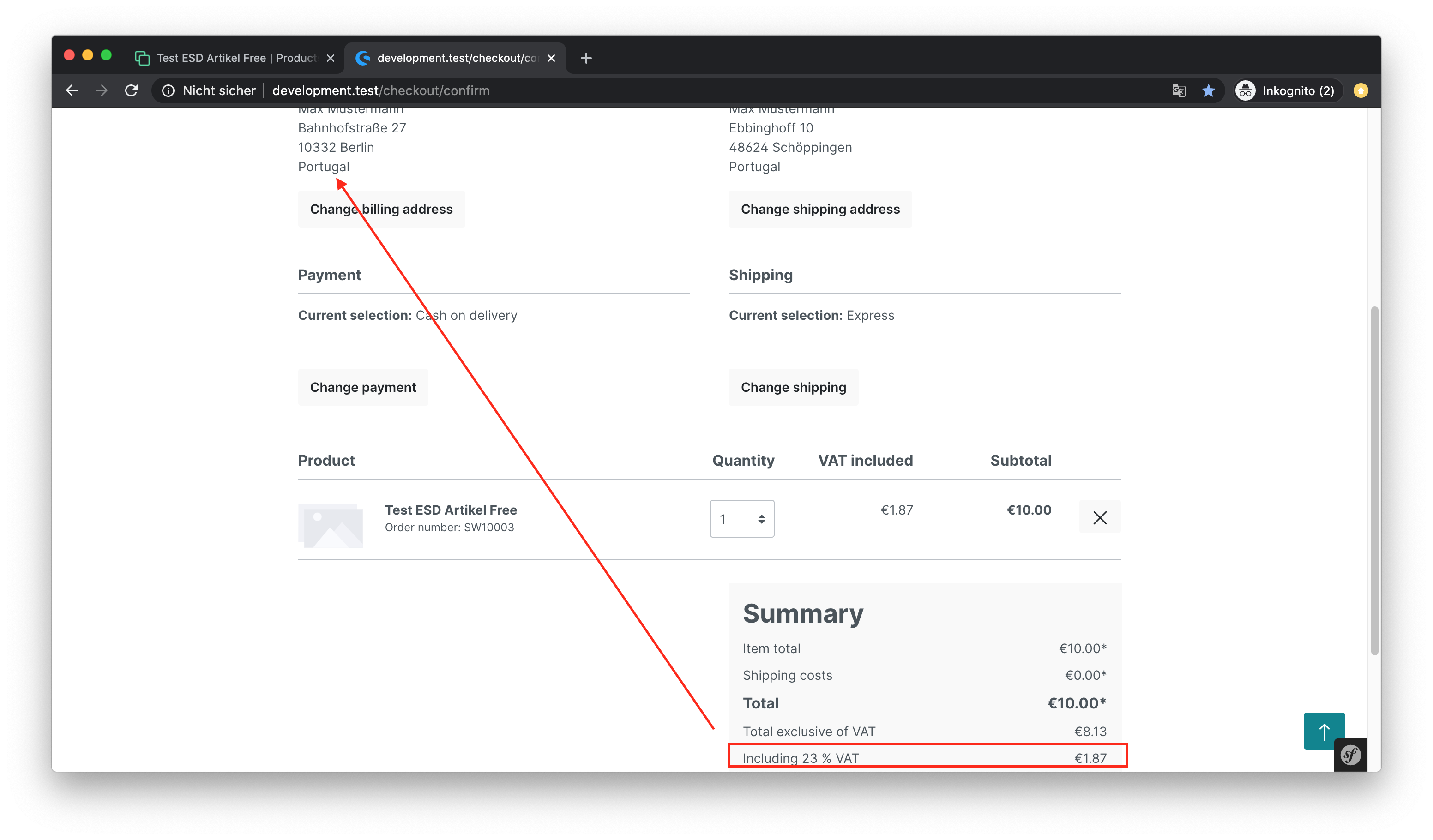The height and width of the screenshot is (840, 1433).
Task: Click Change shipping address button
Action: [819, 209]
